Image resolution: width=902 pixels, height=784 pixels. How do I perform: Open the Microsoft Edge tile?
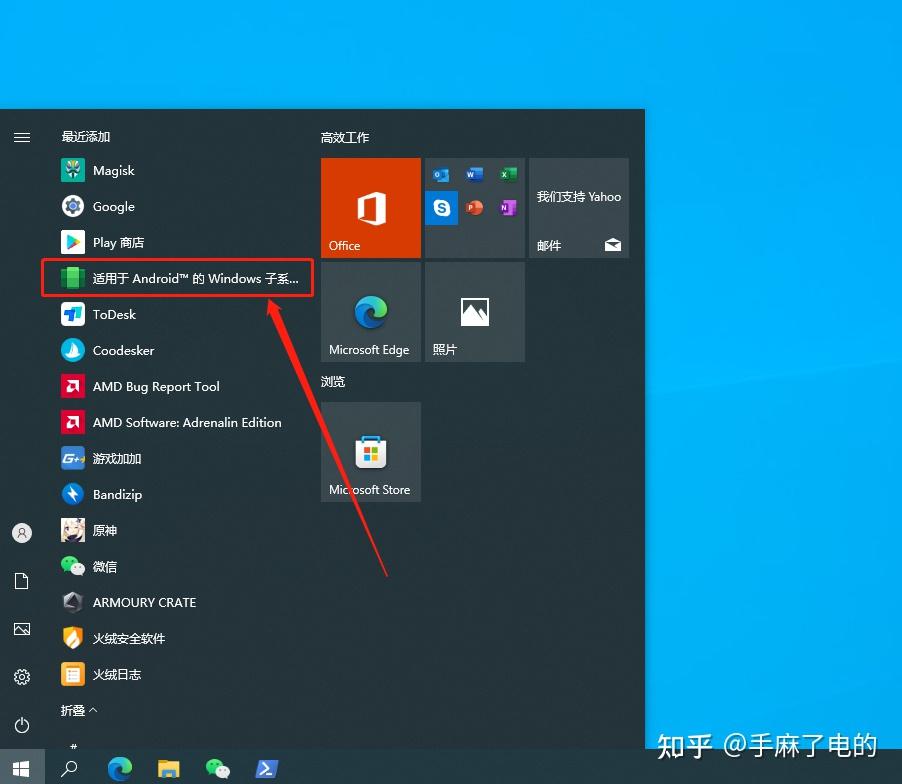pyautogui.click(x=371, y=312)
